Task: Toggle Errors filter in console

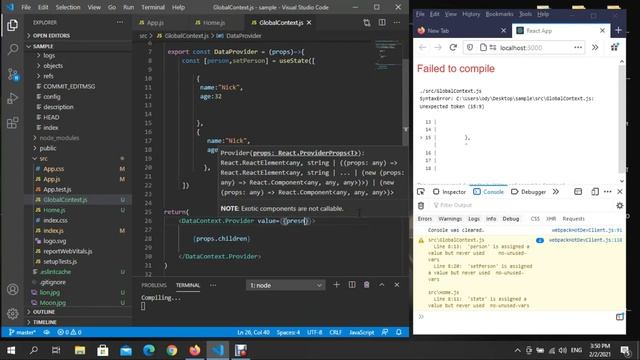Action: [424, 219]
